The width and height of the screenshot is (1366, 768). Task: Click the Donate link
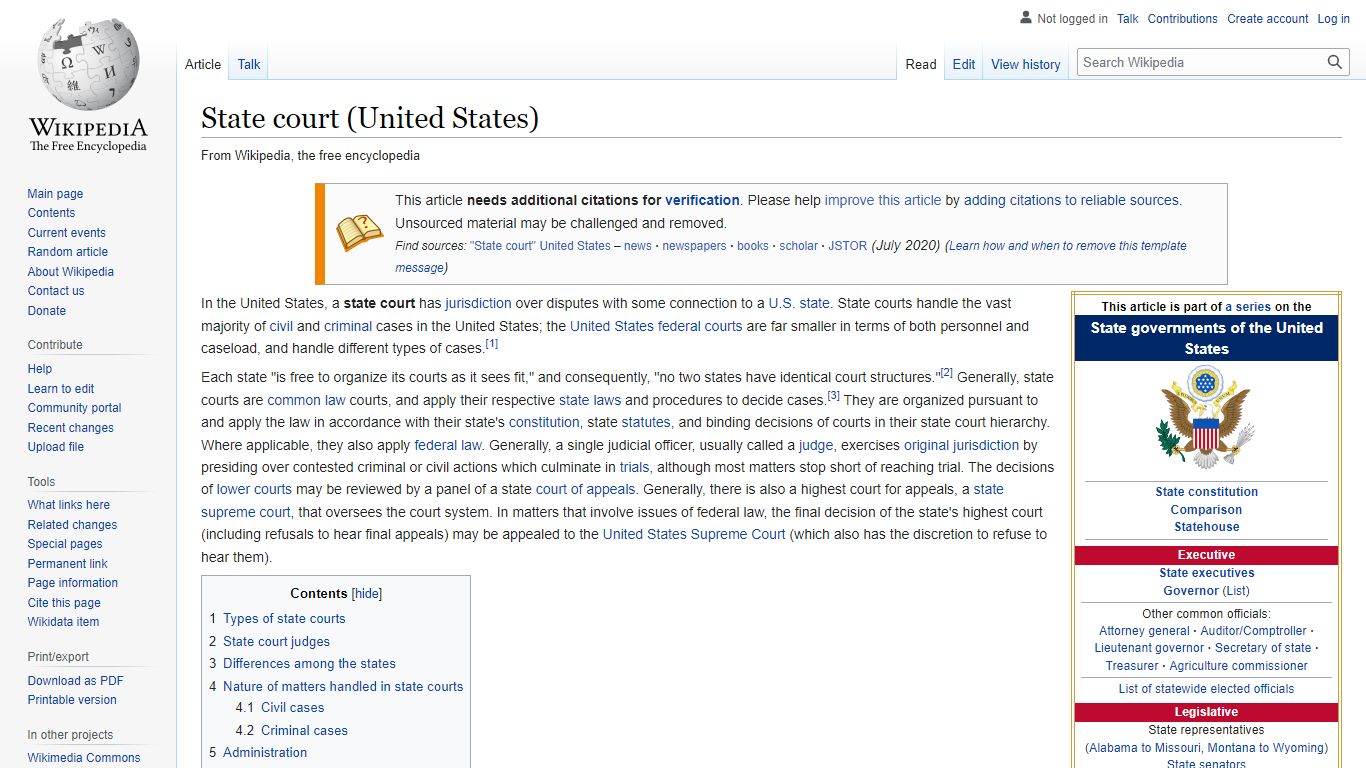[x=47, y=311]
